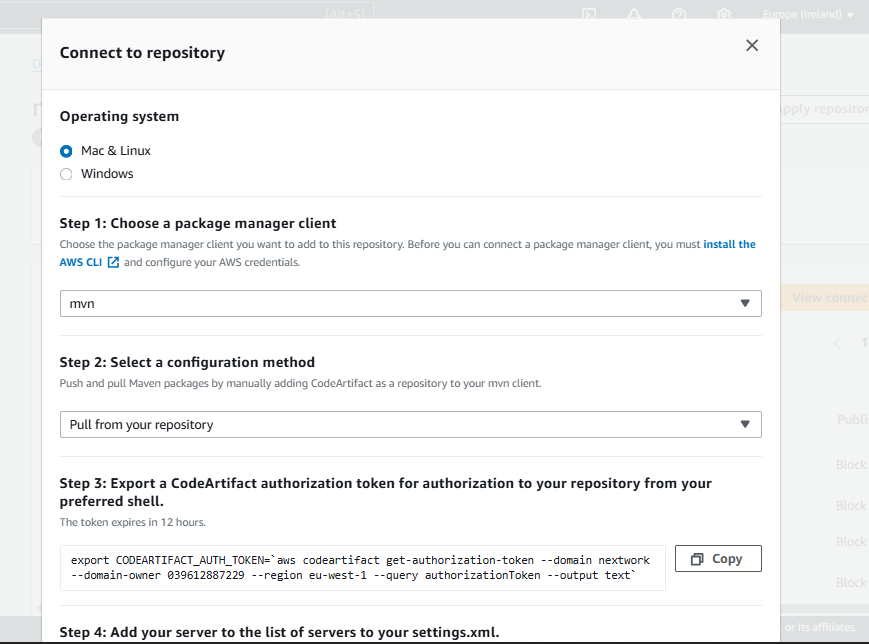Open the help question mark icon

679,14
